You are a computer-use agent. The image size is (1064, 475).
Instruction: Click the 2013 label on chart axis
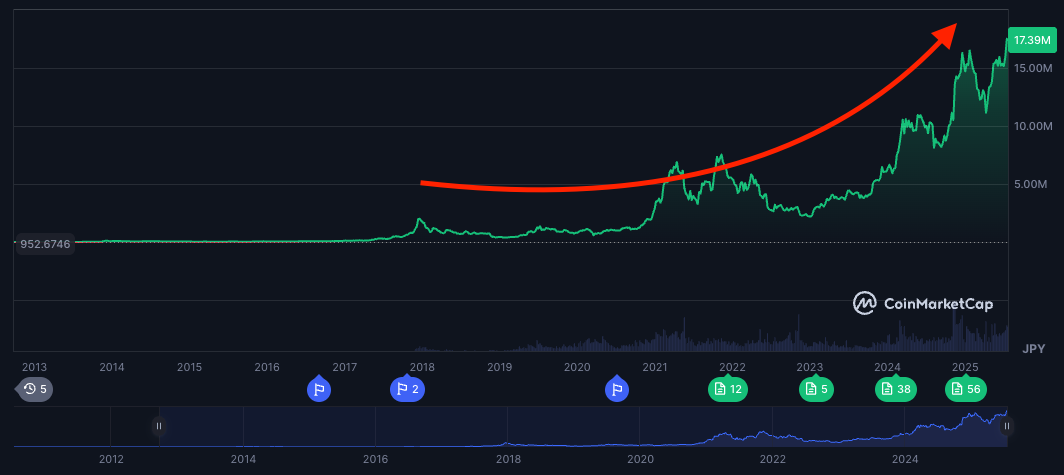(x=35, y=367)
